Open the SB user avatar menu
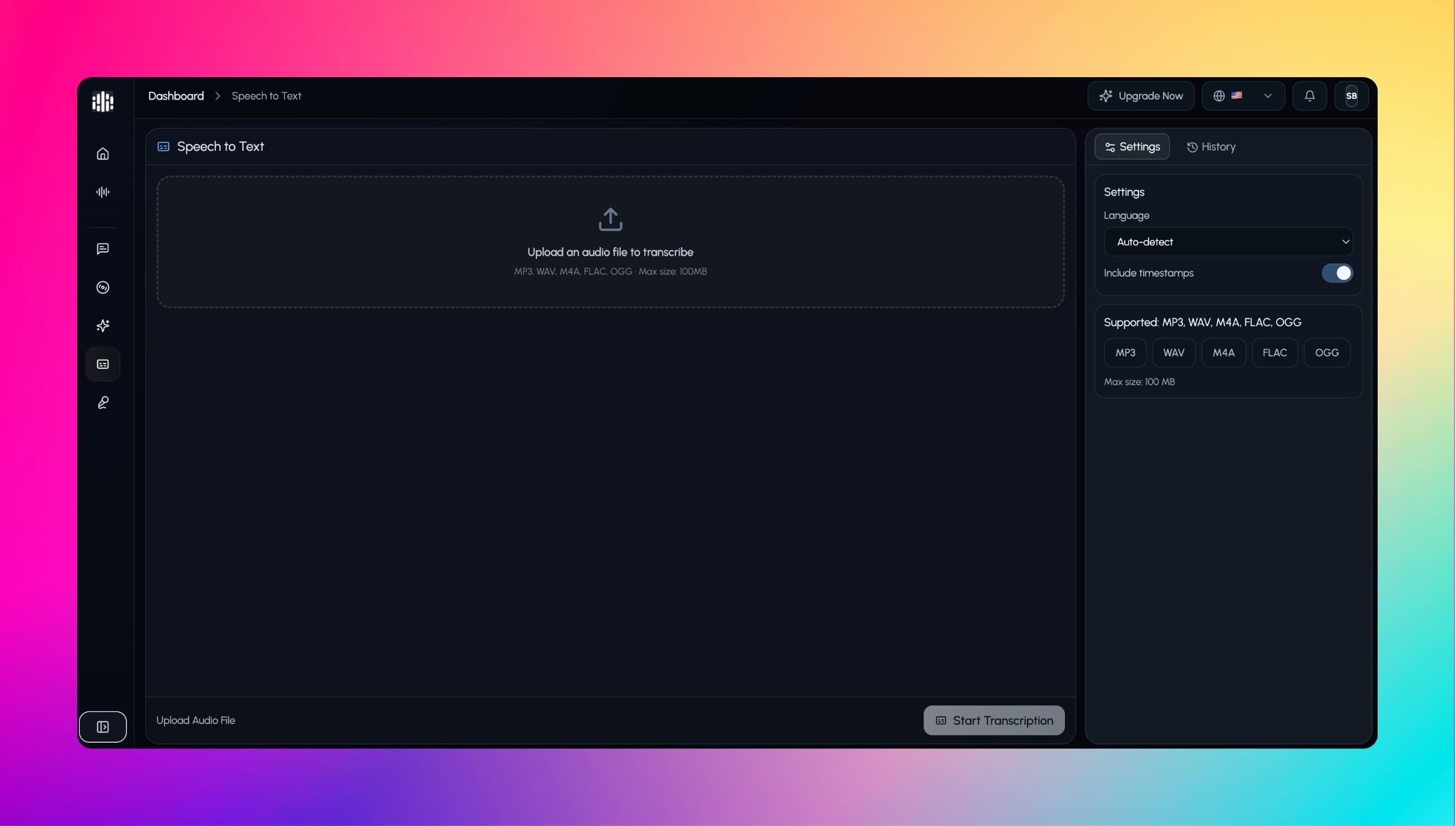Viewport: 1456px width, 826px height. [x=1351, y=96]
